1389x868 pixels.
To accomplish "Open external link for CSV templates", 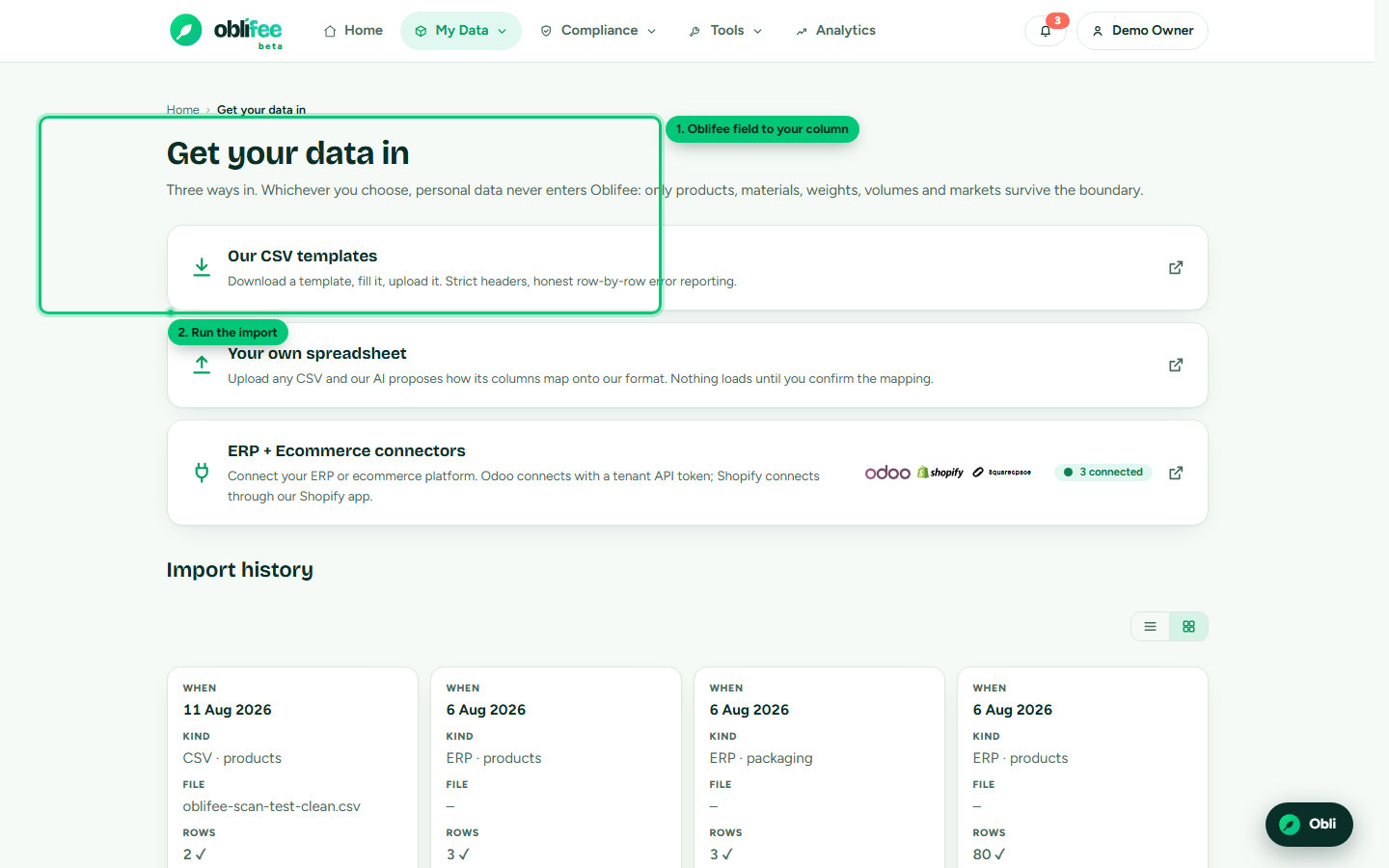I will click(1176, 267).
